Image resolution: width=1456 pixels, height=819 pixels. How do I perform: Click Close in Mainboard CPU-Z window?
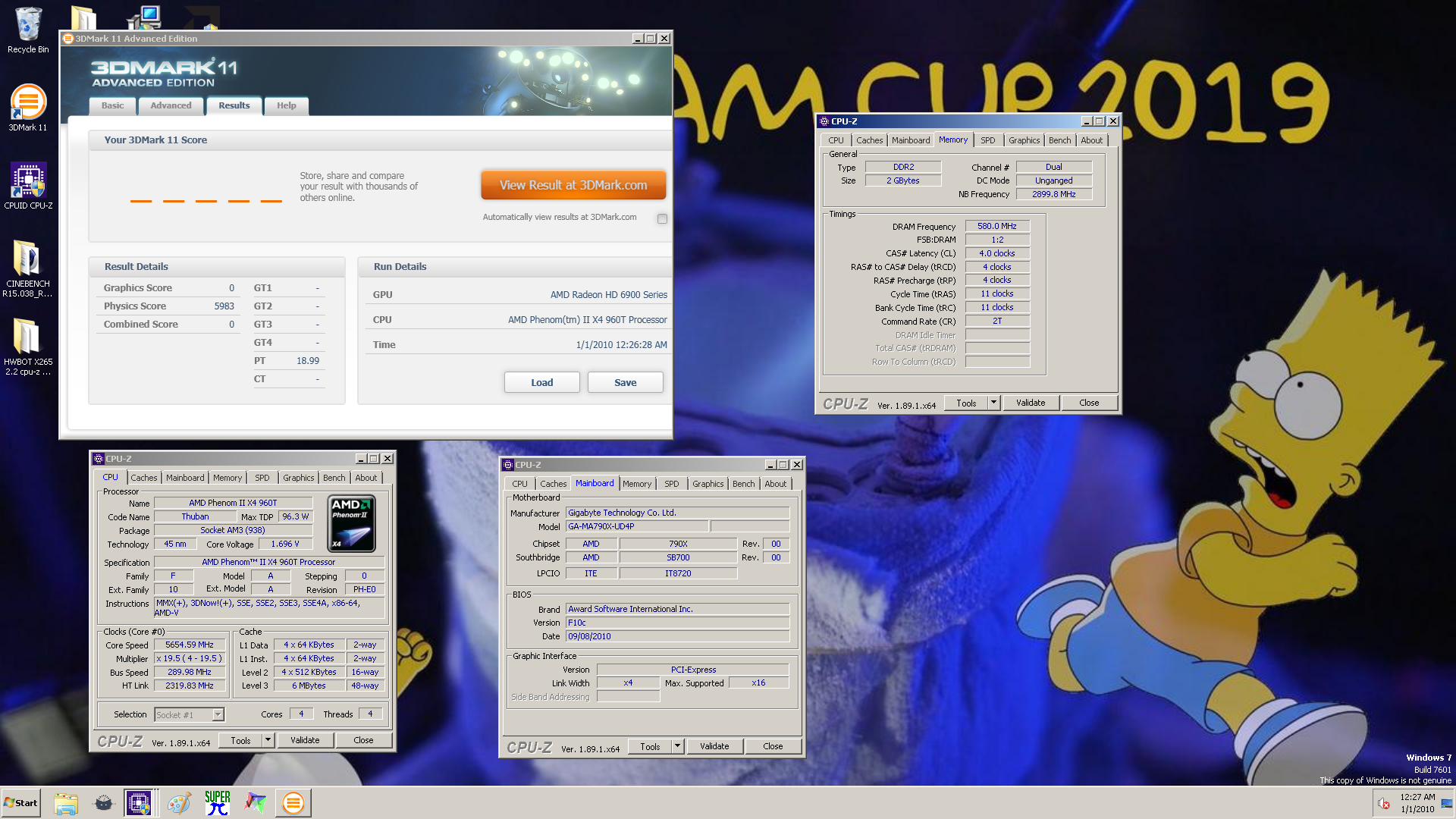[773, 746]
